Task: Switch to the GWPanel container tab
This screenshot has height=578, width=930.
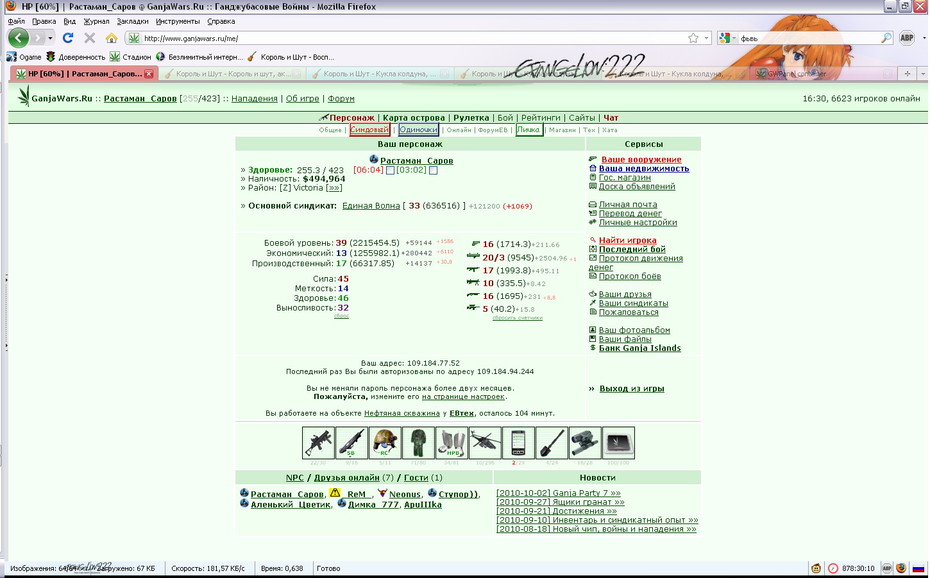Action: (x=821, y=74)
